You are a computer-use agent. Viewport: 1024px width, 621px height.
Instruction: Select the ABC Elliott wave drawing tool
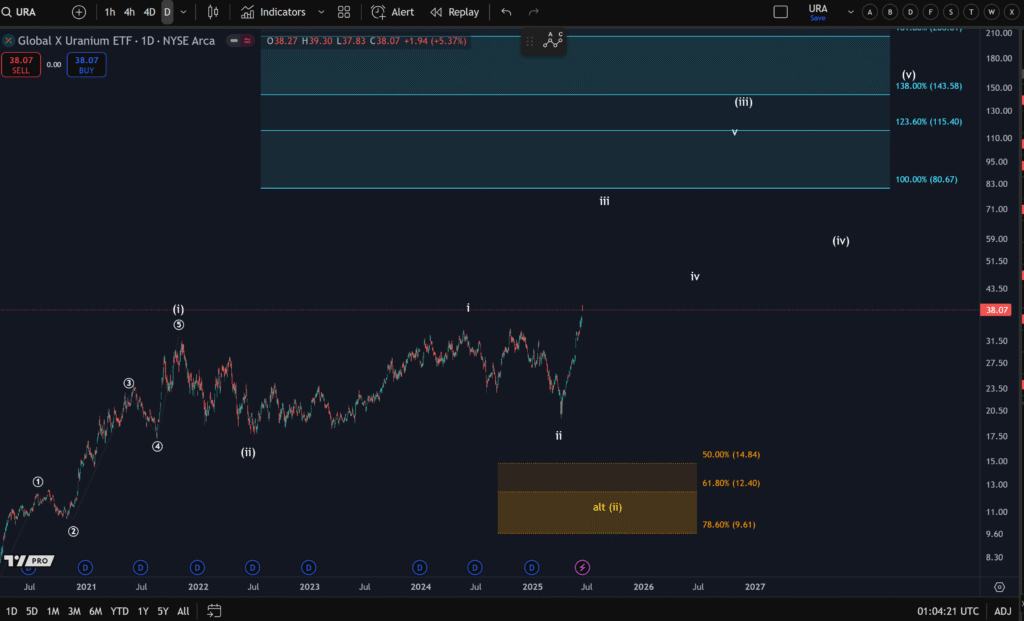pyautogui.click(x=552, y=40)
